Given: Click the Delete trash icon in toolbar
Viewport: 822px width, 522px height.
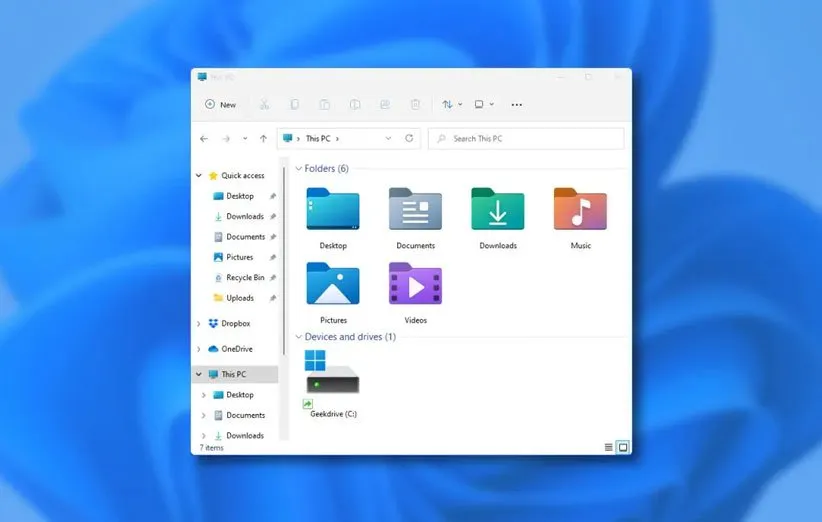Looking at the screenshot, I should 415,104.
